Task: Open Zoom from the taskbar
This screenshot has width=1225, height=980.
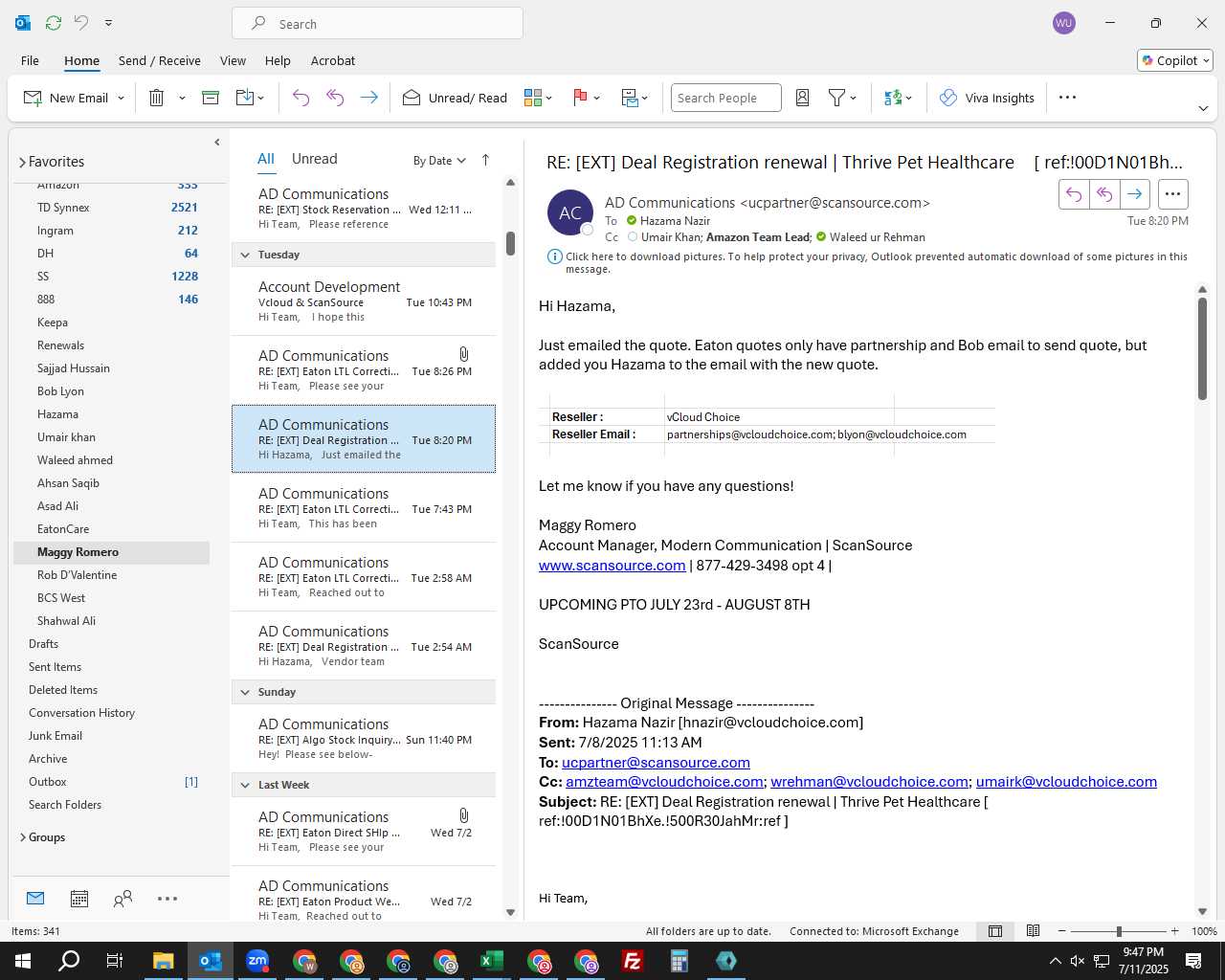Action: (257, 961)
